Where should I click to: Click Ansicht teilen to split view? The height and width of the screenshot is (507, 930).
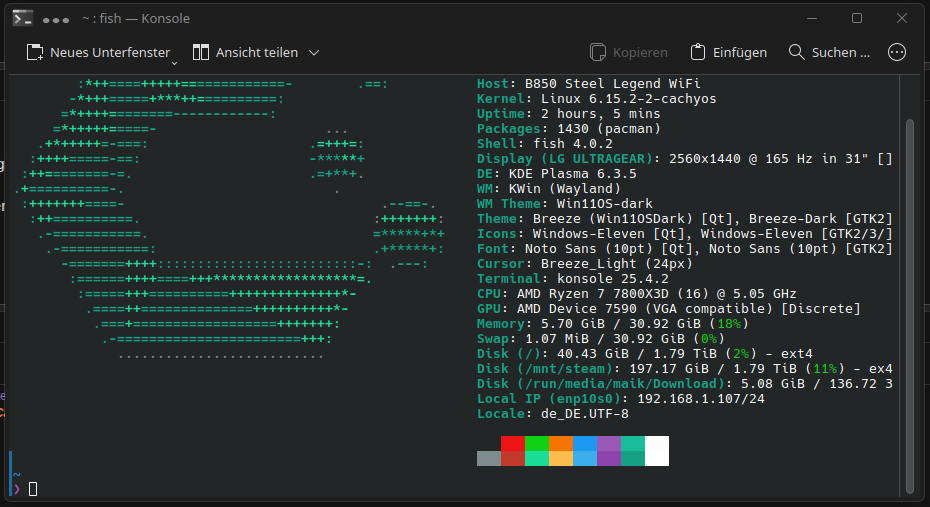point(246,52)
